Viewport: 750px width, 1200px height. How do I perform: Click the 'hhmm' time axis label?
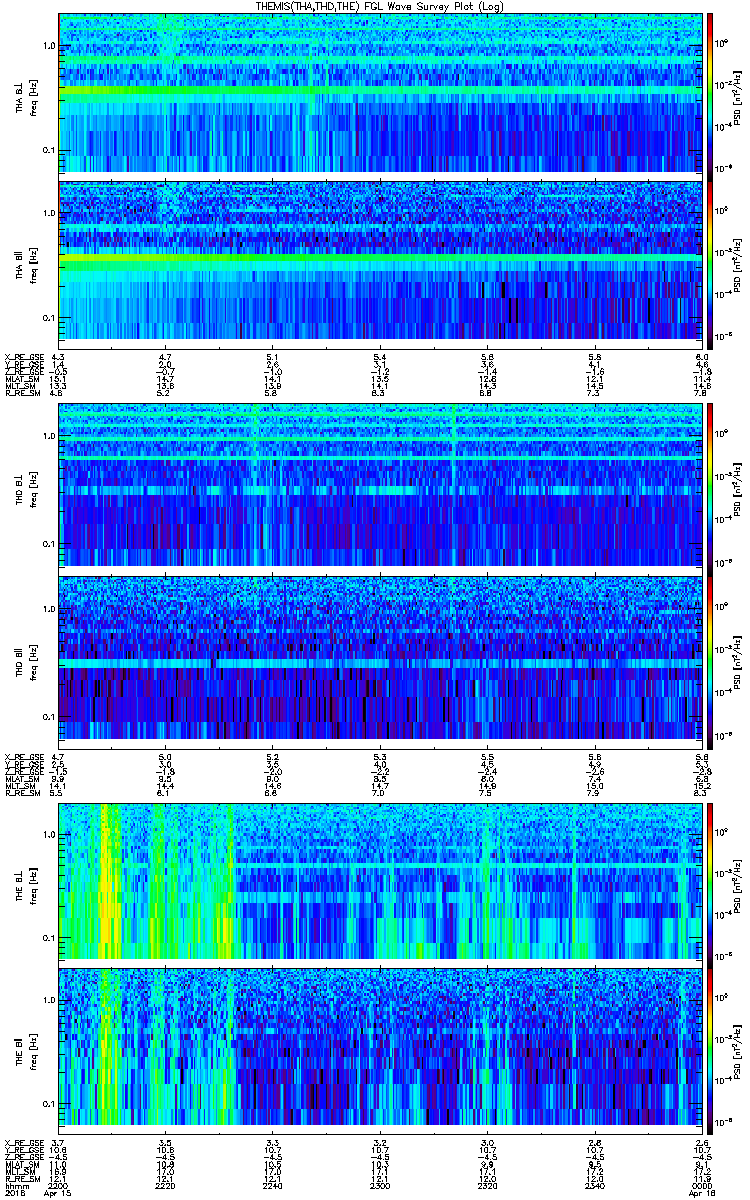[16, 1184]
